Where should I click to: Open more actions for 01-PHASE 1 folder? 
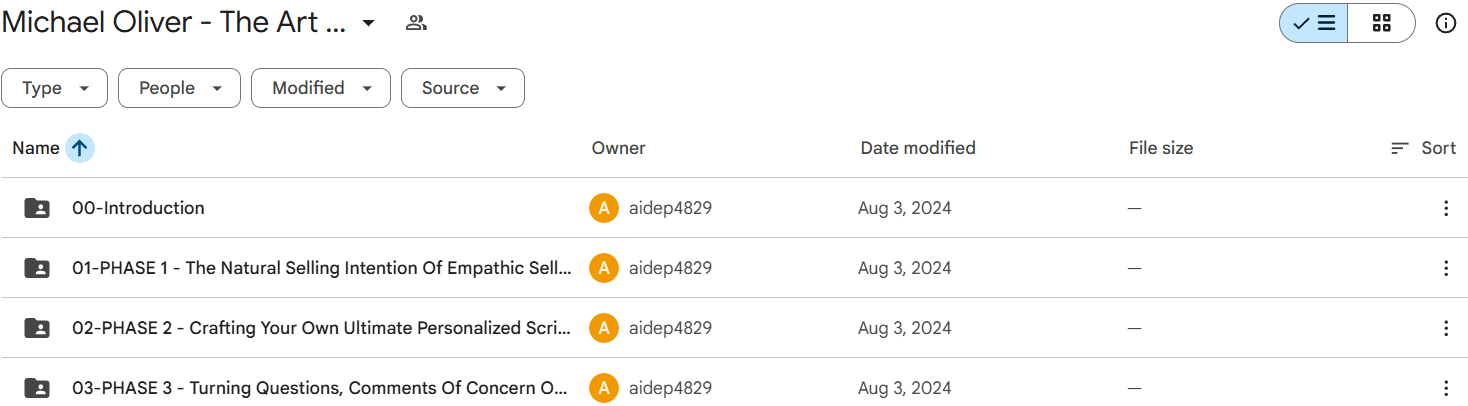(1445, 268)
